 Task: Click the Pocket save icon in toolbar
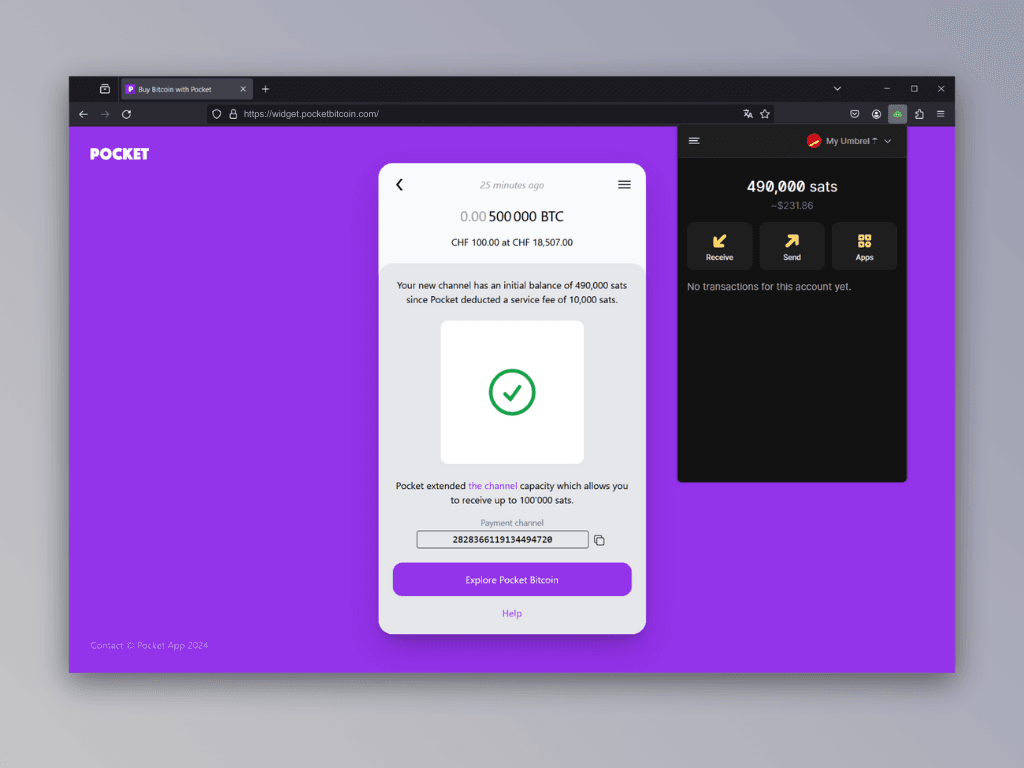tap(854, 114)
